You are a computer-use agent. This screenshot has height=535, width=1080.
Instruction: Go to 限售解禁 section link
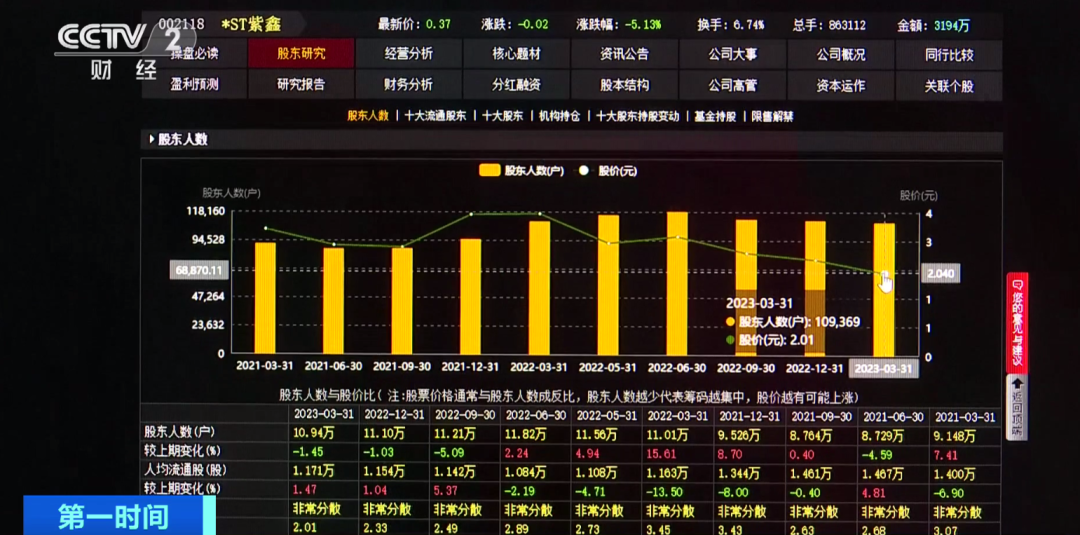[x=772, y=116]
